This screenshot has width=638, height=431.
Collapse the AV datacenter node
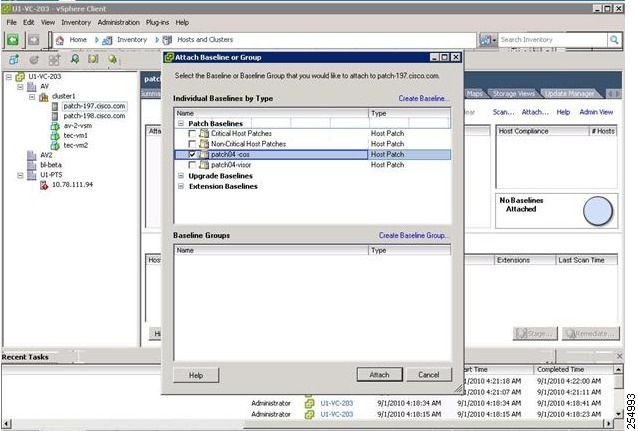[x=20, y=87]
